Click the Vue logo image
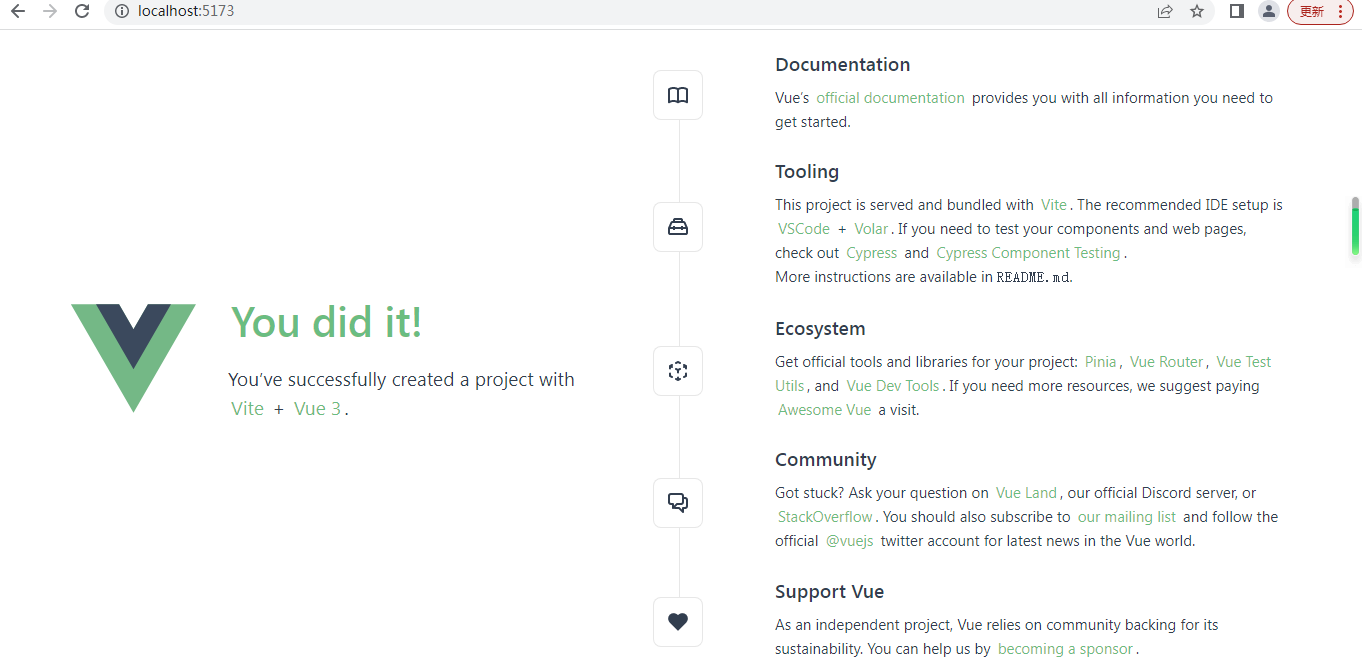1362x662 pixels. [133, 357]
